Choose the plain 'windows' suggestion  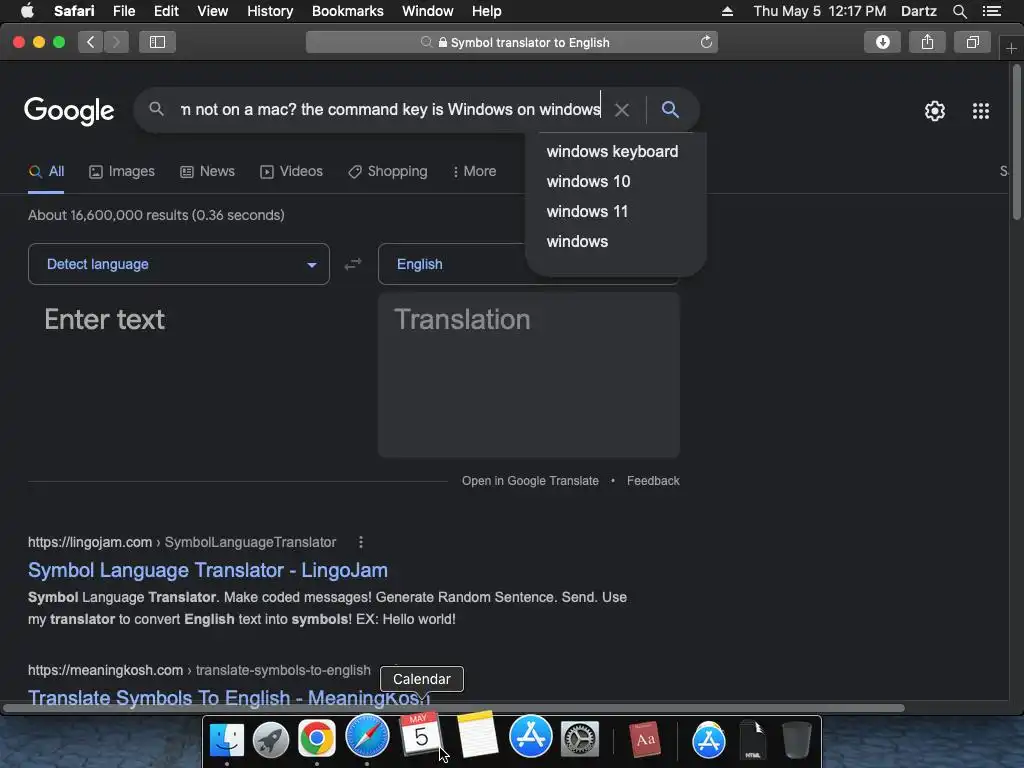577,242
